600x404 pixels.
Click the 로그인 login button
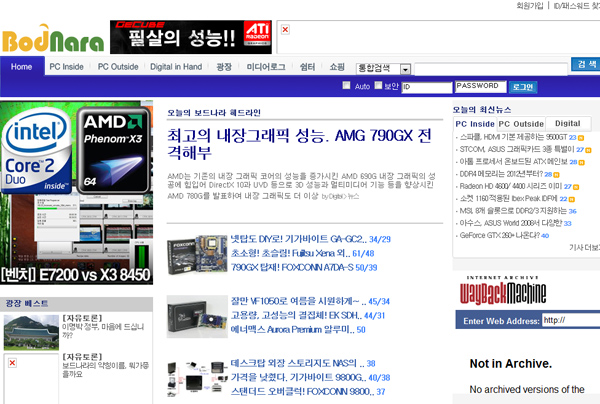tap(523, 87)
